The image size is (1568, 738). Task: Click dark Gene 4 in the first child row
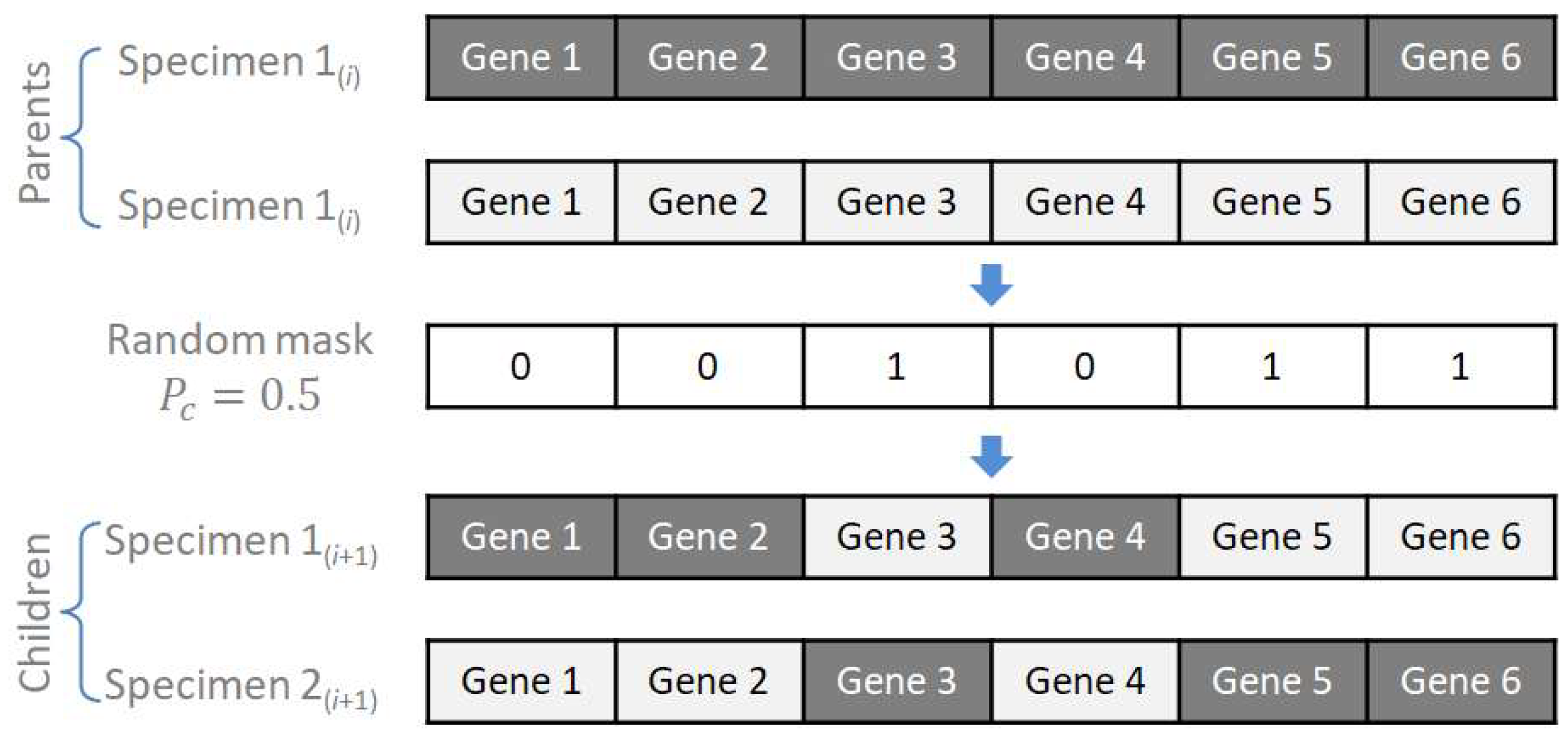[1085, 537]
